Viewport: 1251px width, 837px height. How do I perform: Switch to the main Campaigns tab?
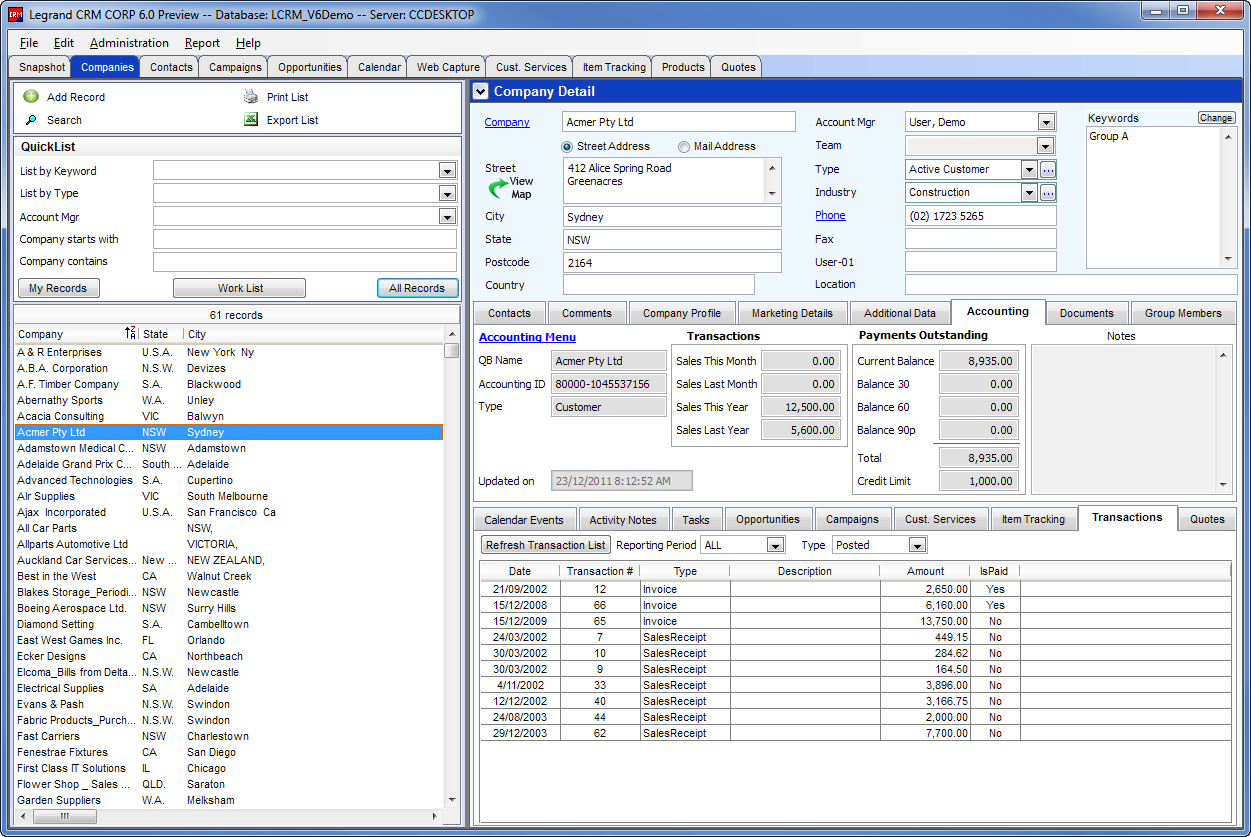point(235,67)
